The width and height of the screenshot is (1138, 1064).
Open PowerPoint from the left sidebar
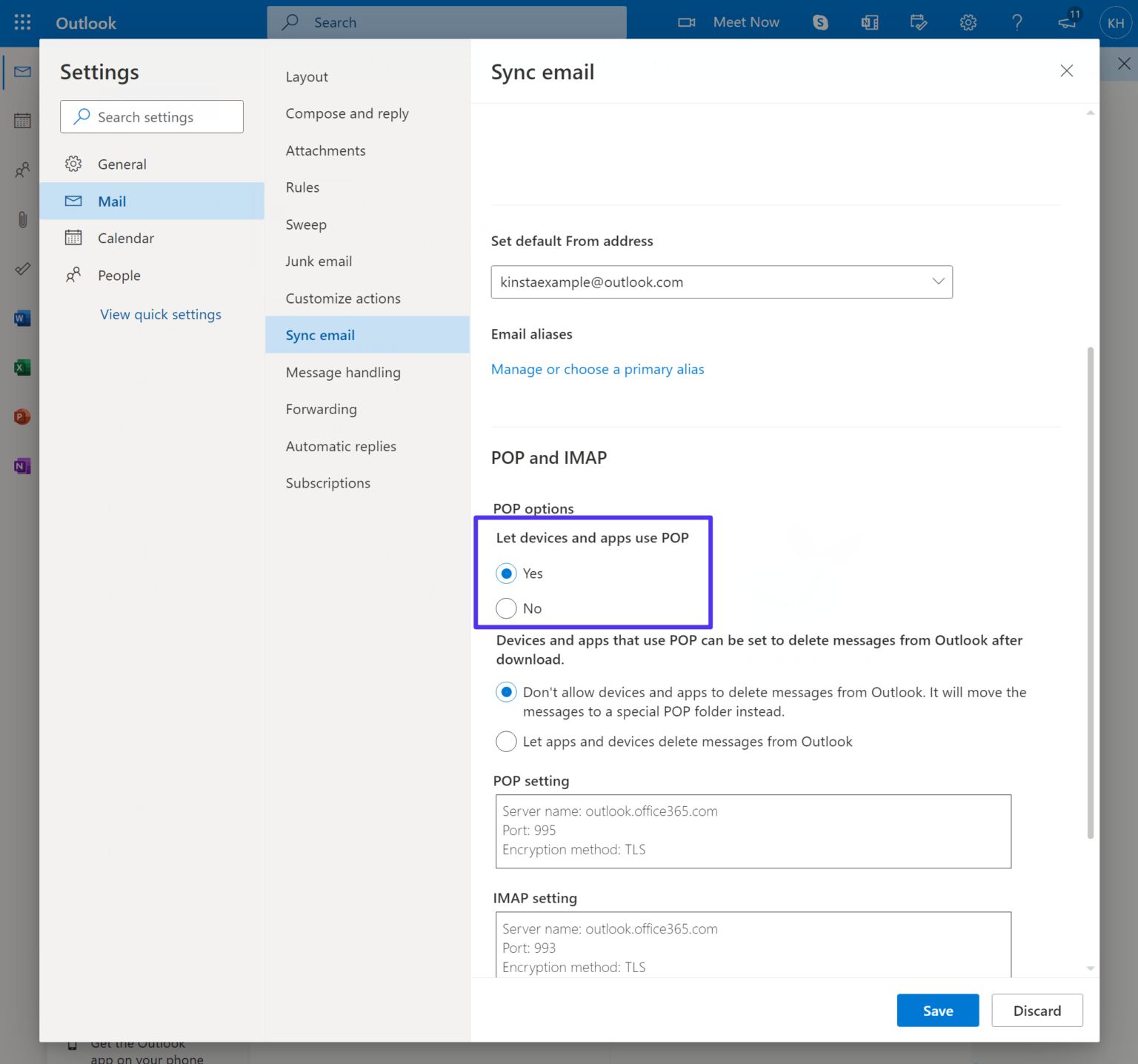(x=21, y=416)
